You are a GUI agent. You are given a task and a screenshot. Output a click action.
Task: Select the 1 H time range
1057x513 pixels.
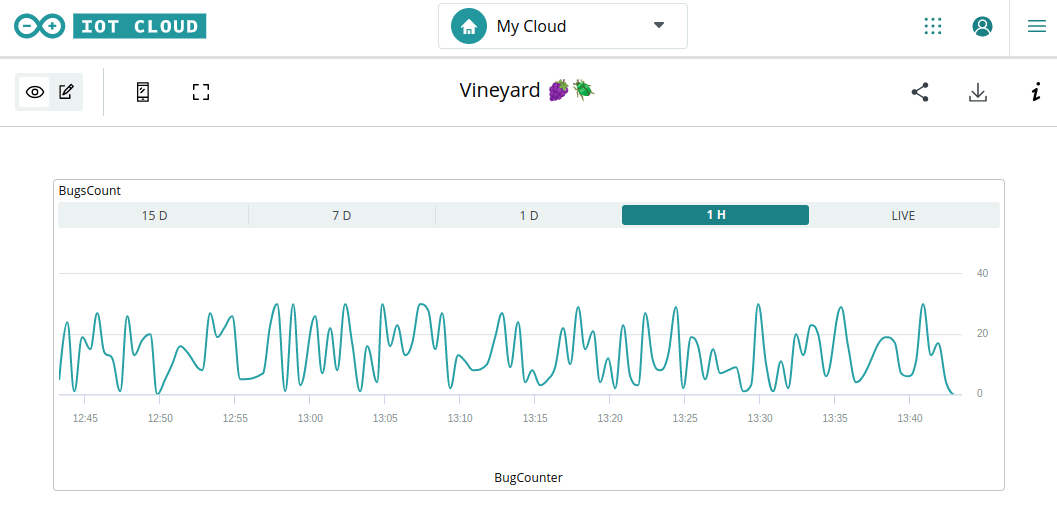coord(715,215)
